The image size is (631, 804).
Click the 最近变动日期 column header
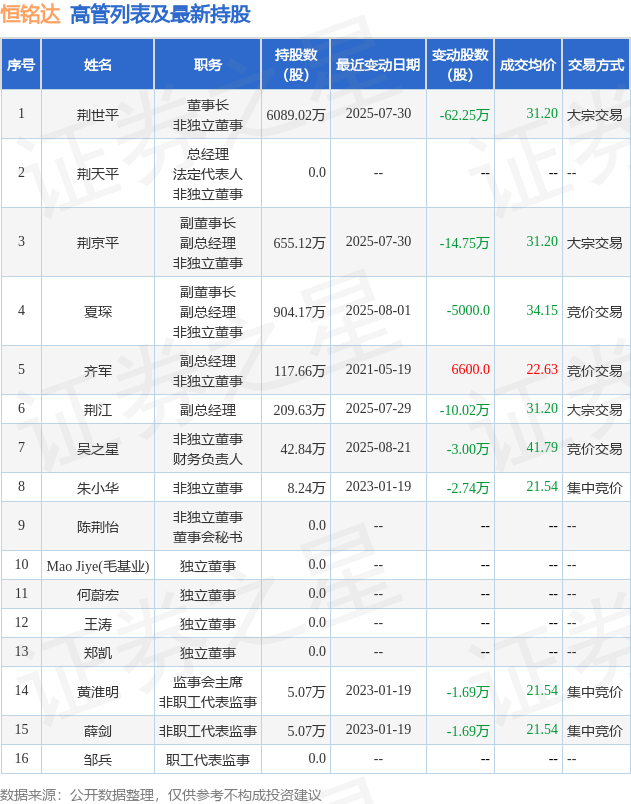pos(378,65)
